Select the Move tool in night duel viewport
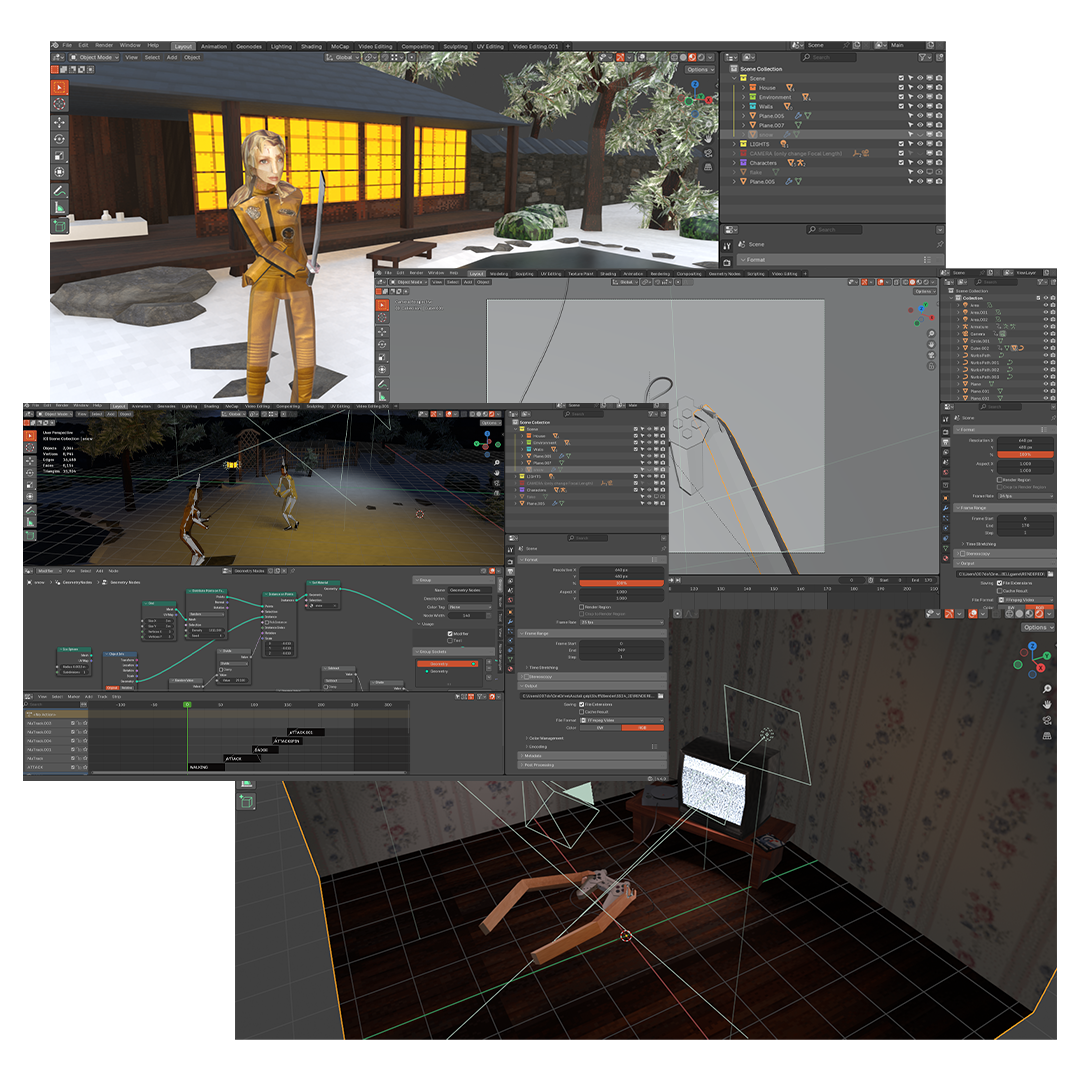This screenshot has height=1080, width=1080. click(30, 460)
